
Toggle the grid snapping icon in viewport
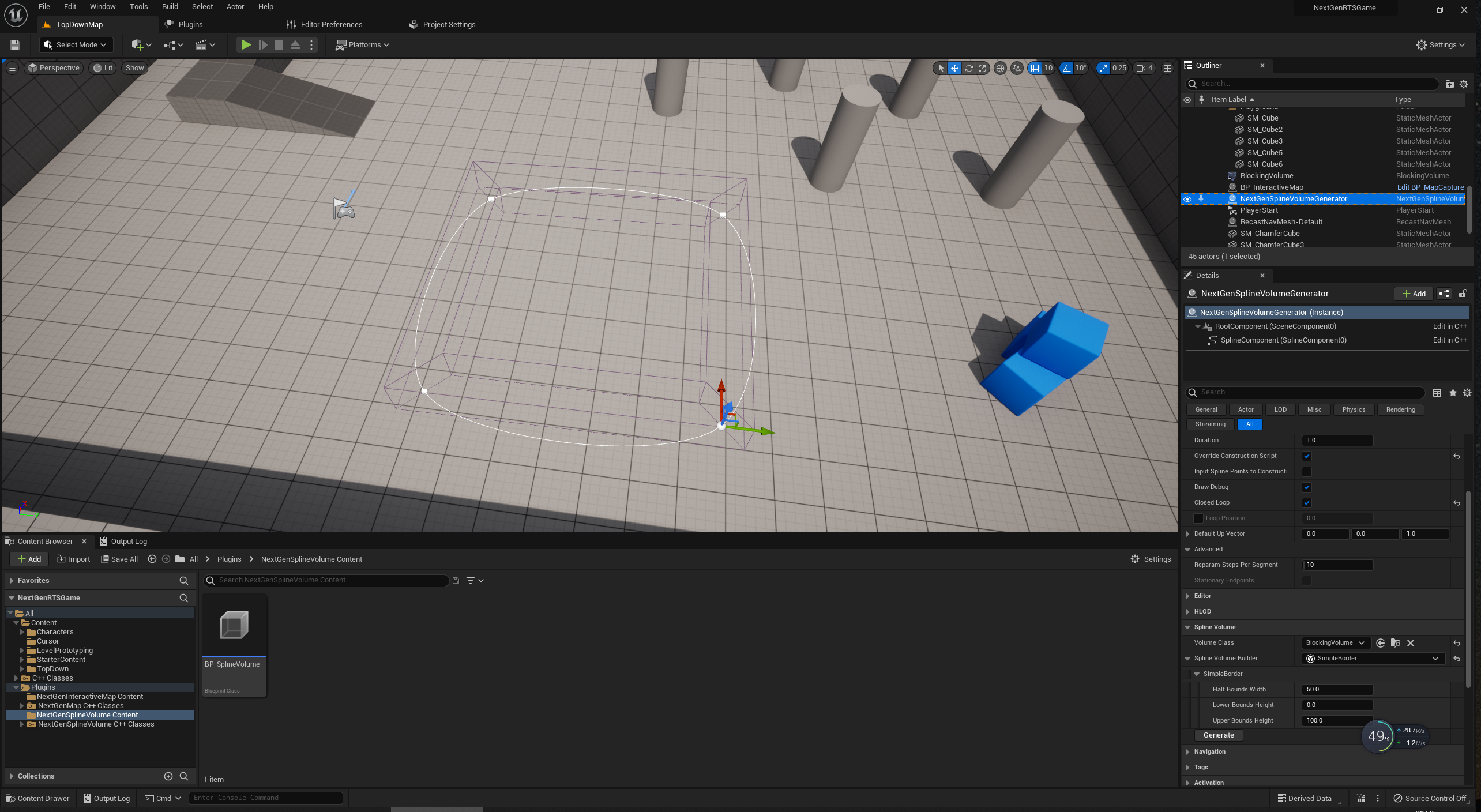tap(1035, 68)
